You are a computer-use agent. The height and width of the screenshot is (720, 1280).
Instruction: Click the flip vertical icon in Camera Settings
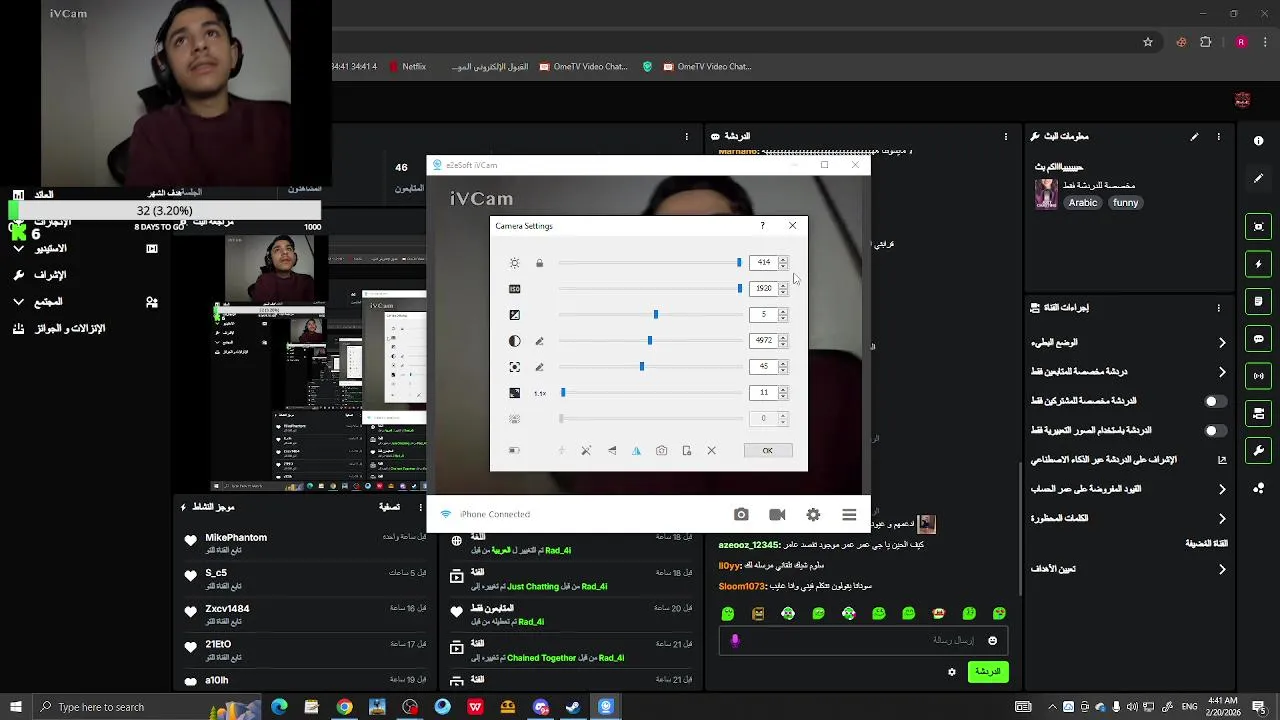[612, 451]
